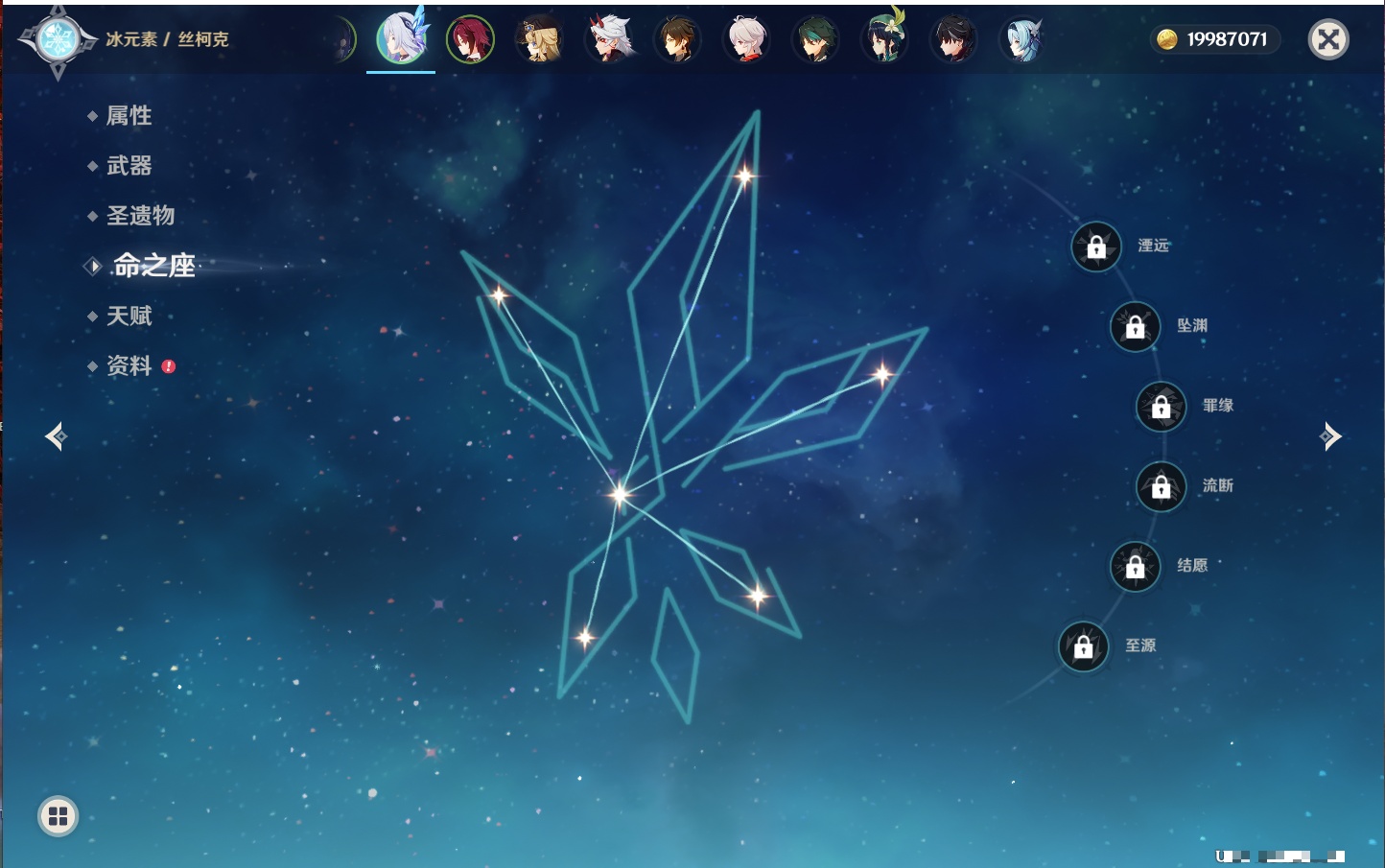
Task: Choose the blonde character wearing a black hat
Action: coord(539,40)
